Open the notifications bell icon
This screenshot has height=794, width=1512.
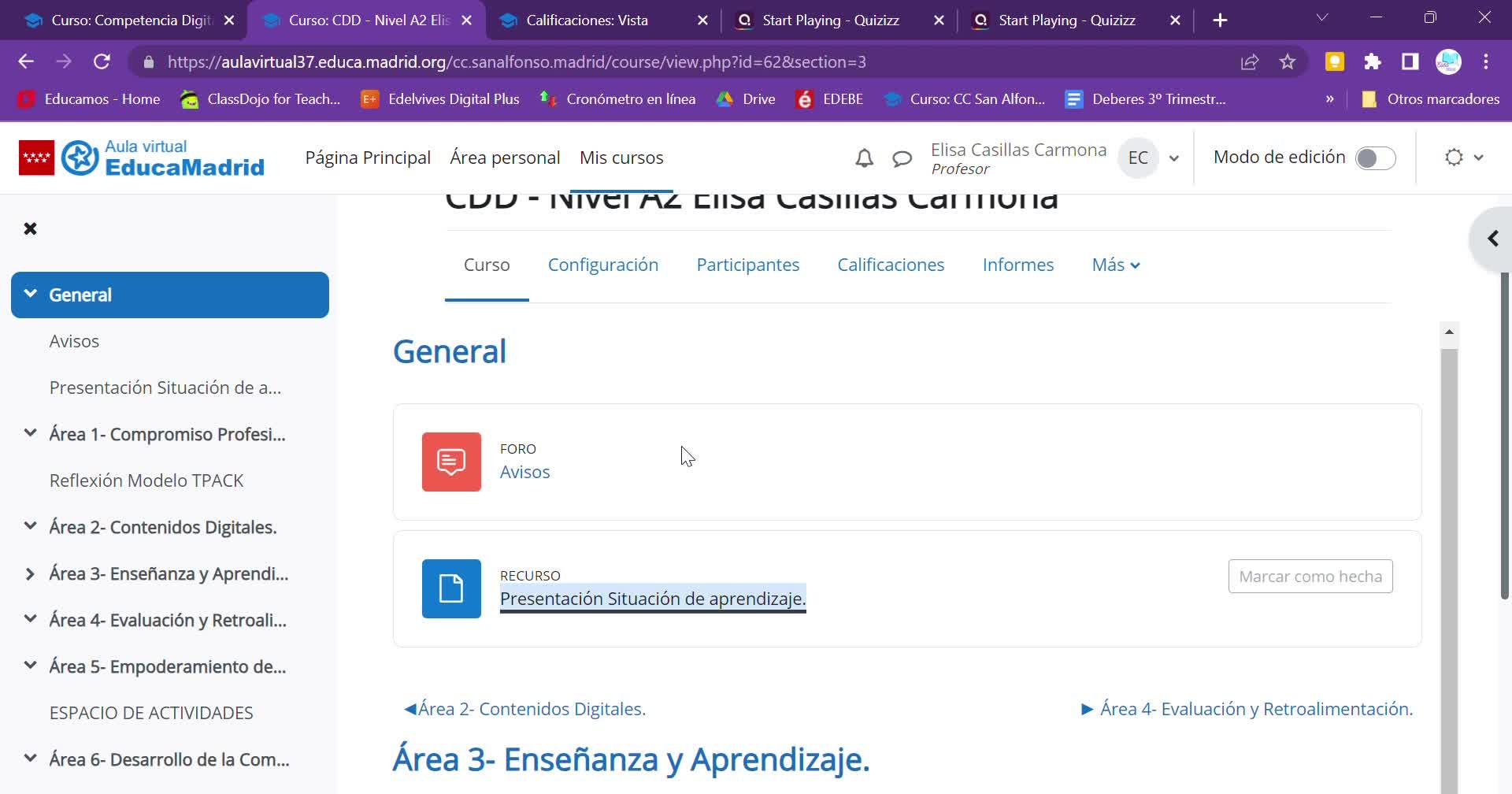pos(864,158)
